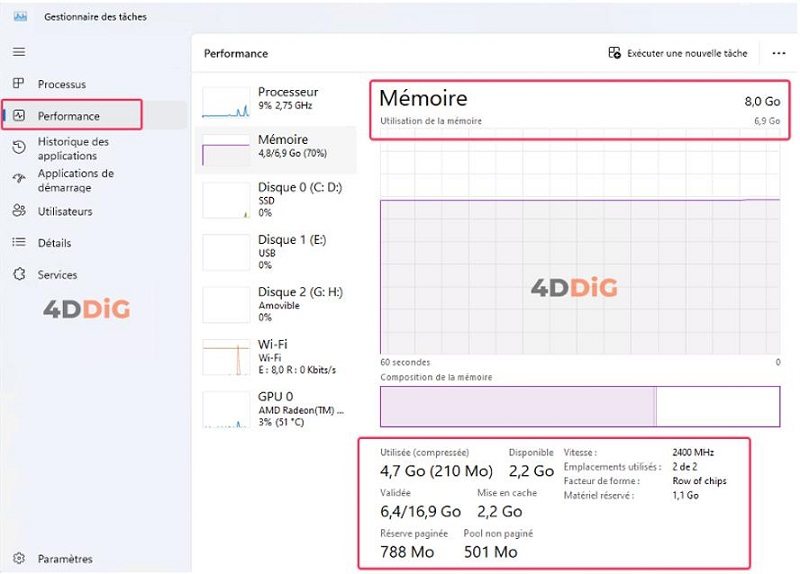Viewport: 800px width, 574px height.
Task: Click the Utilisation de la mémoire label
Action: click(x=431, y=121)
